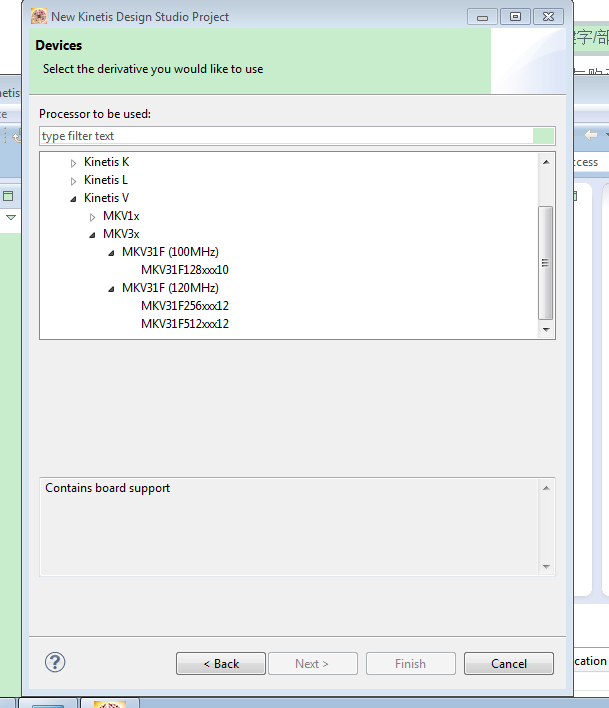609x708 pixels.
Task: Select MKV31F (100MHz) label
Action: pyautogui.click(x=170, y=252)
